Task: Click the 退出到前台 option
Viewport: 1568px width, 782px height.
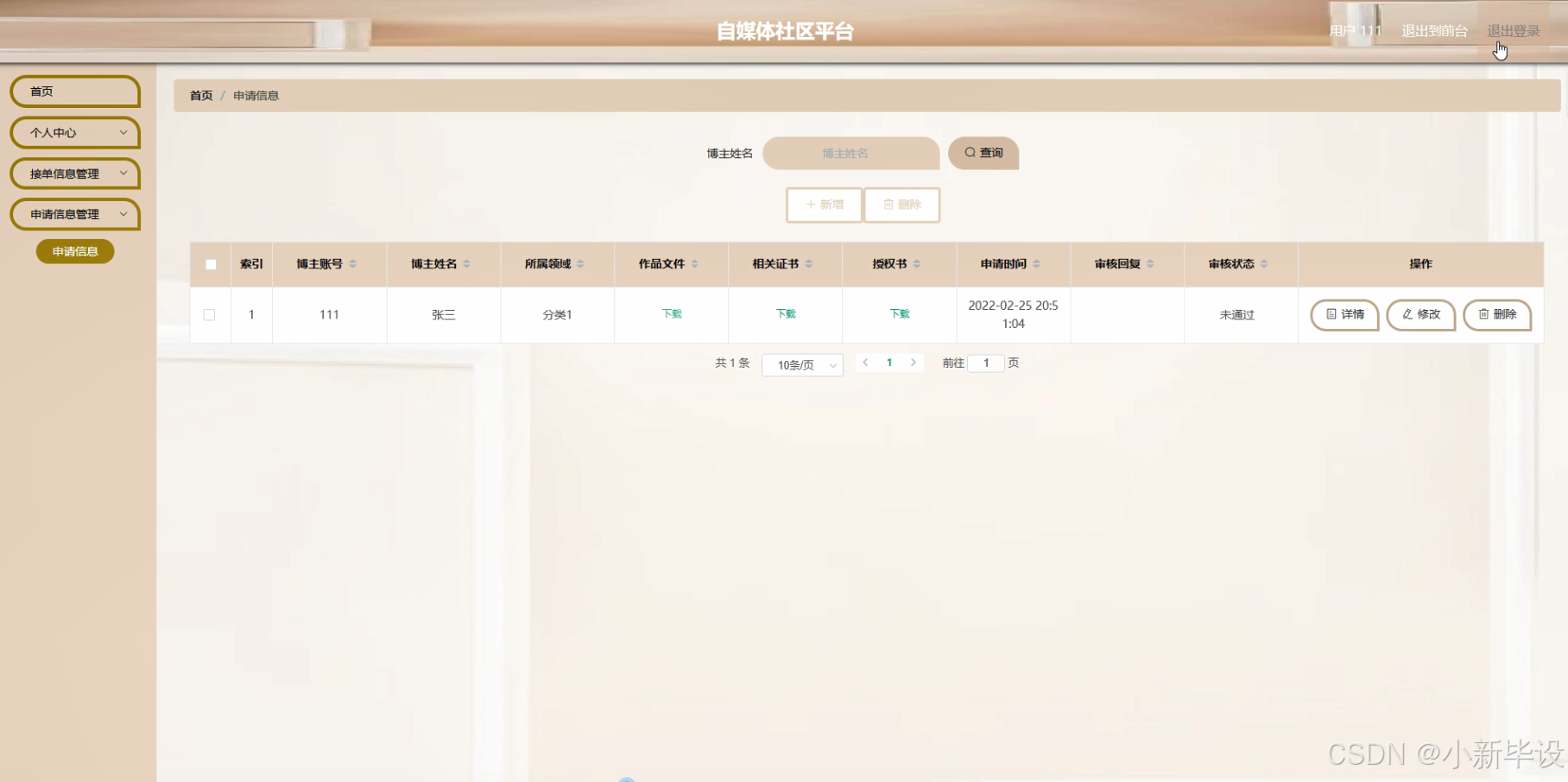Action: pyautogui.click(x=1433, y=28)
